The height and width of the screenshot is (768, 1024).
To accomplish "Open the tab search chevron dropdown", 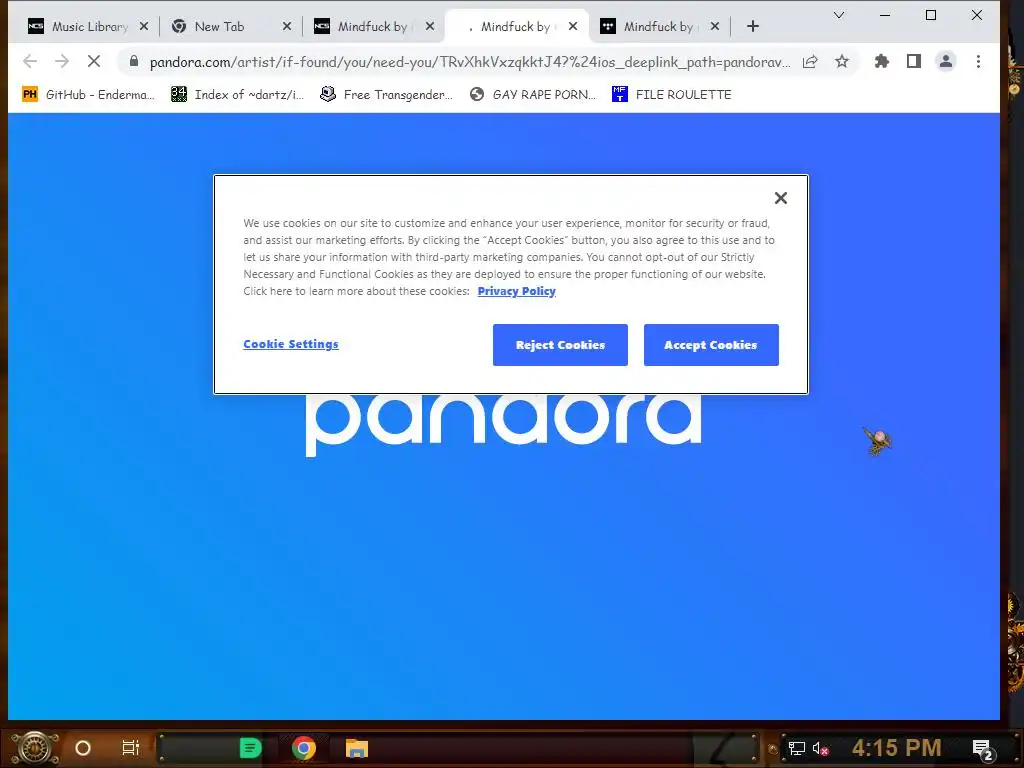I will (x=839, y=15).
